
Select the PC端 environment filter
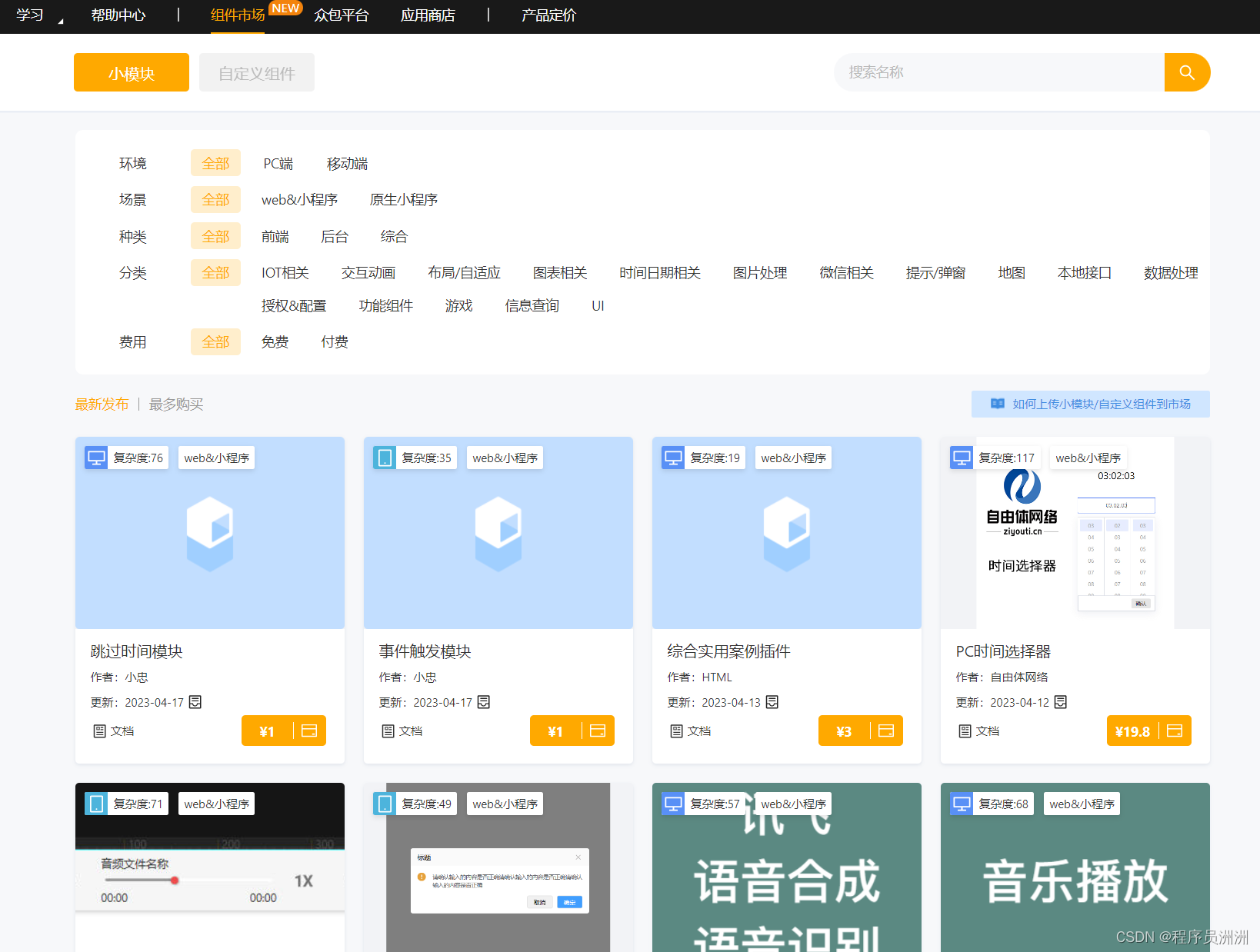click(x=277, y=163)
